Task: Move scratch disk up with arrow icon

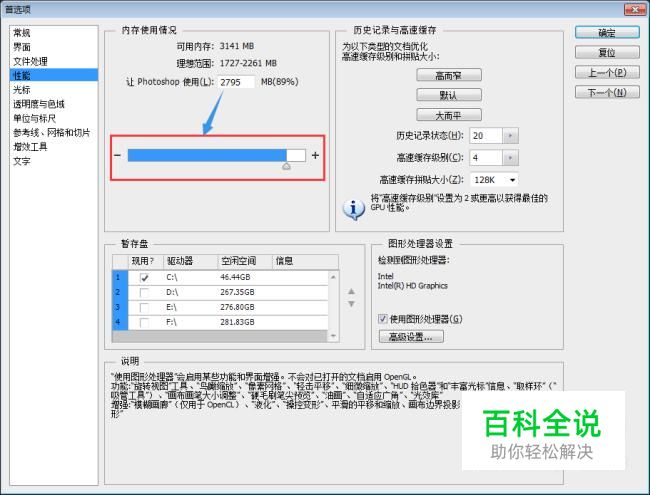Action: [352, 291]
